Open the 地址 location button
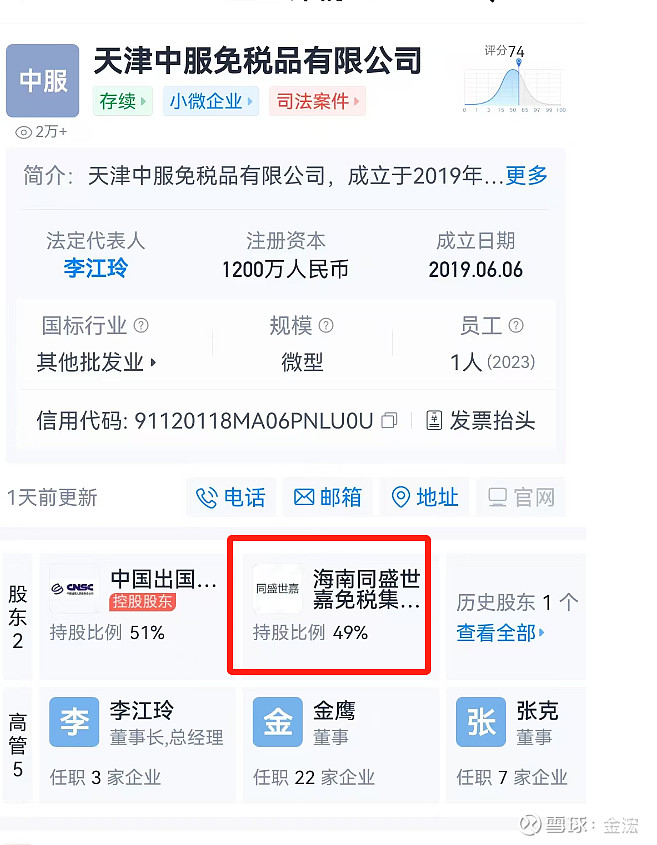The image size is (657, 845). pyautogui.click(x=424, y=497)
